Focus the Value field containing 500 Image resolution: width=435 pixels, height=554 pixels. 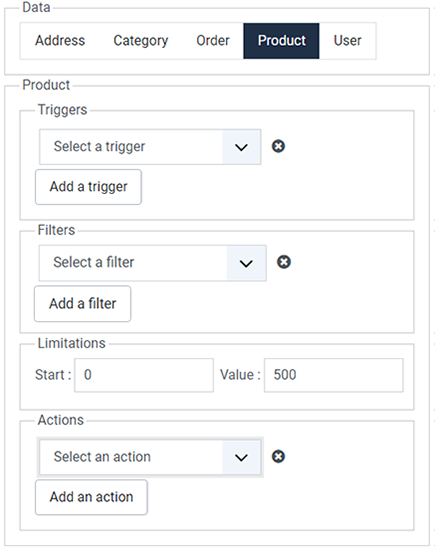(x=334, y=375)
